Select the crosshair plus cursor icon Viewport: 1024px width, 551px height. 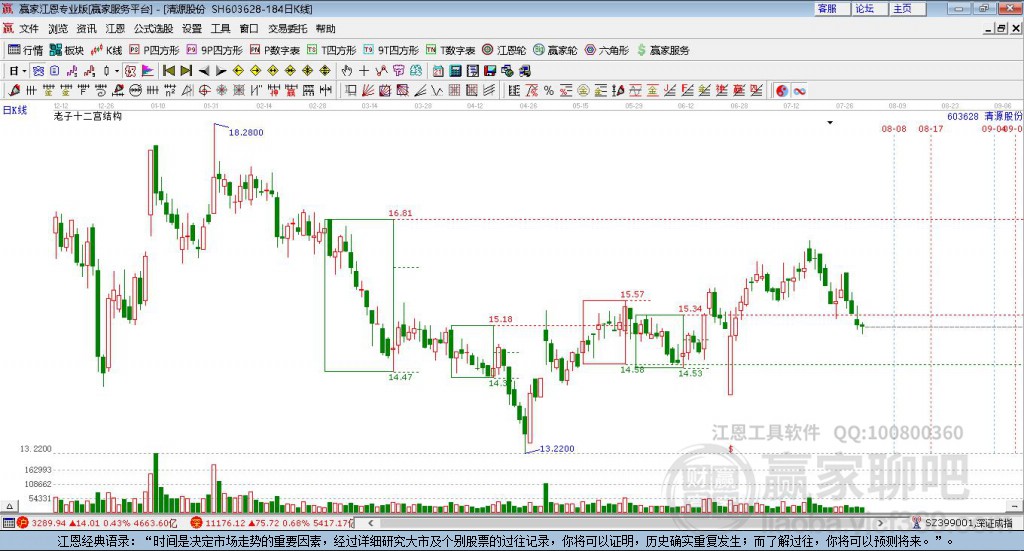pos(364,71)
